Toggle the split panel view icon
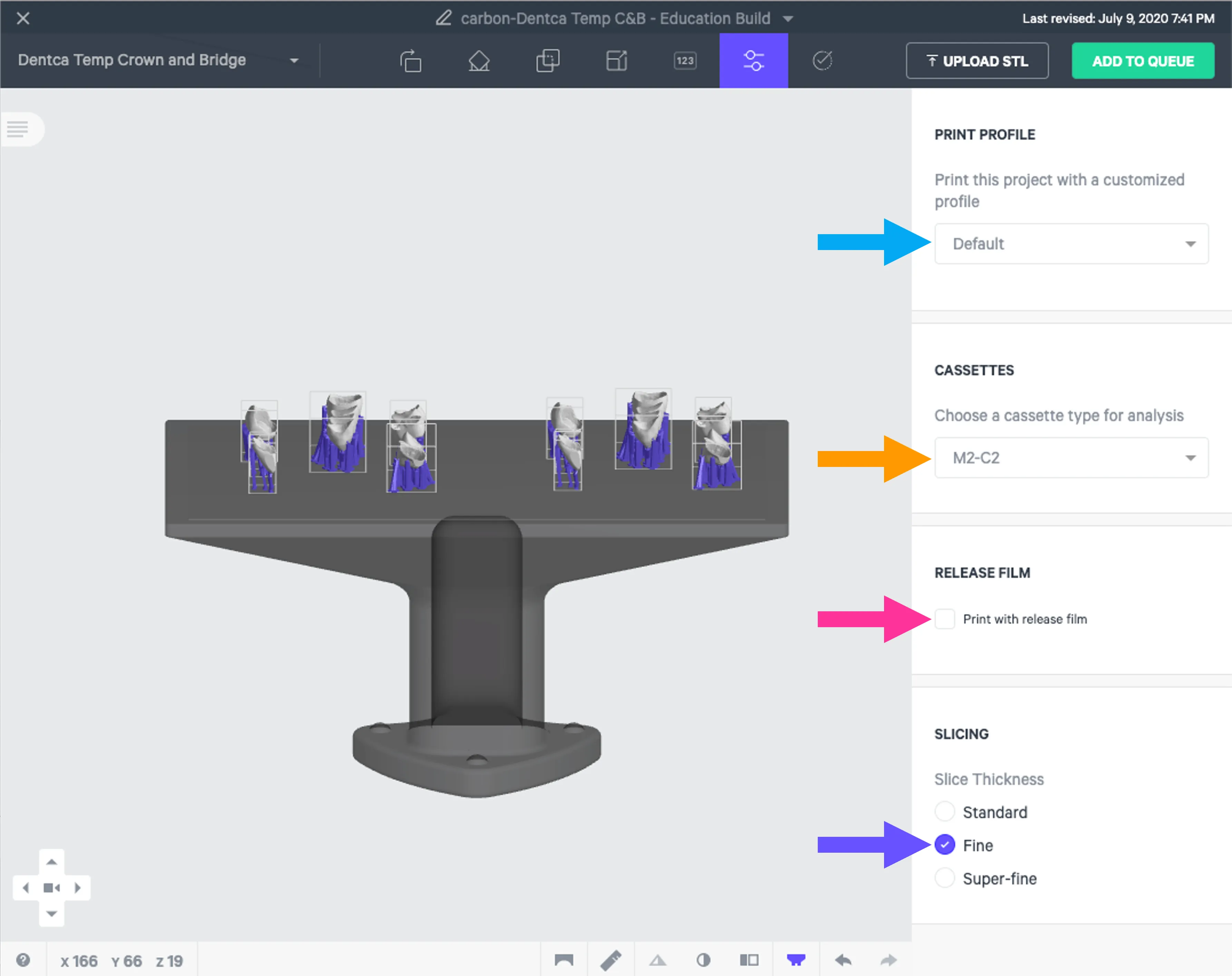The width and height of the screenshot is (1232, 976). (x=749, y=960)
